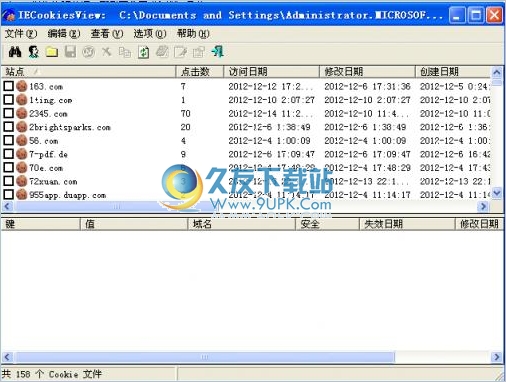This screenshot has height=382, width=506.
Task: Sort by upper 修改日期 column header
Action: pos(367,72)
